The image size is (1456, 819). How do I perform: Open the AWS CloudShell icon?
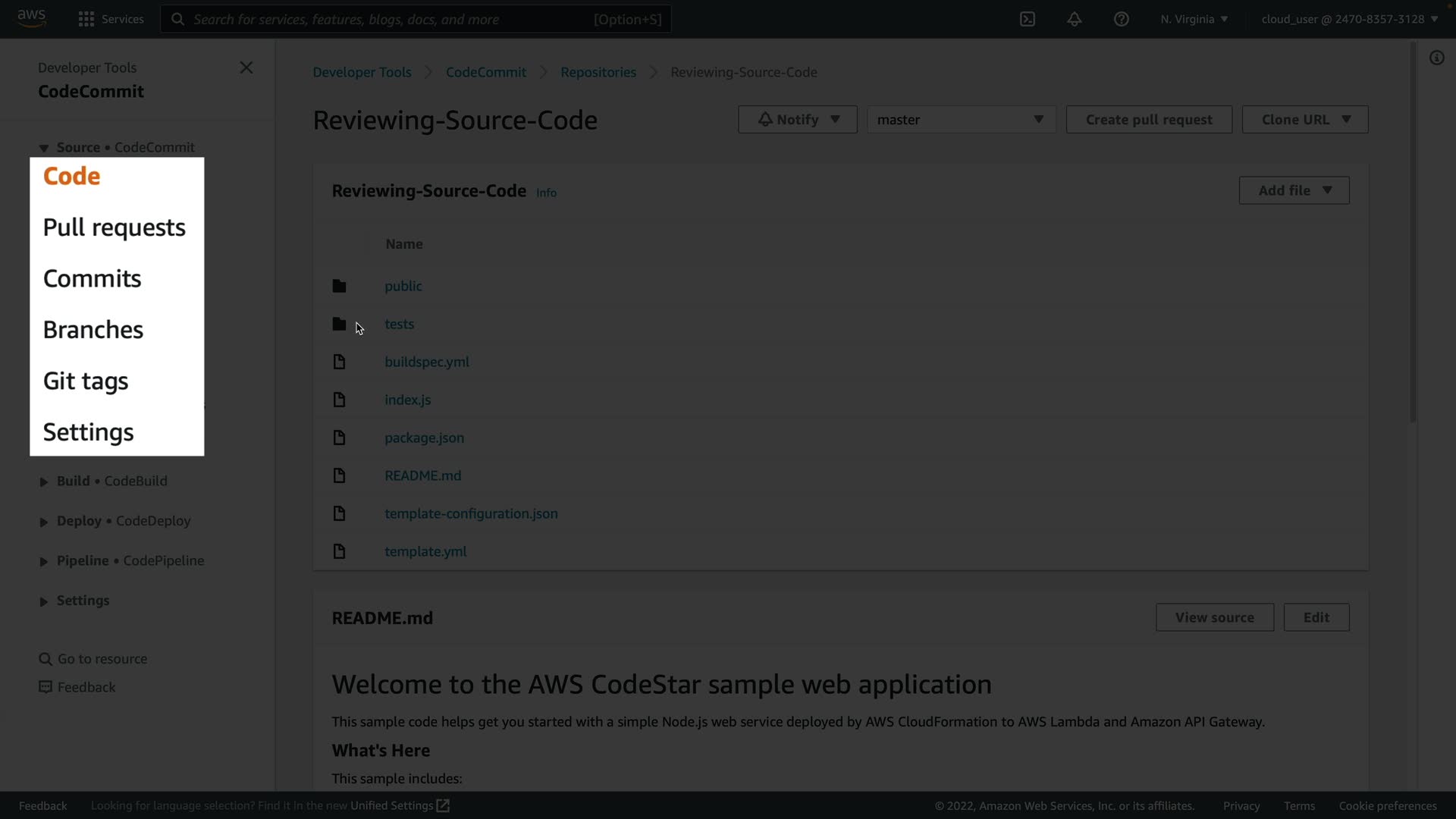[x=1028, y=19]
